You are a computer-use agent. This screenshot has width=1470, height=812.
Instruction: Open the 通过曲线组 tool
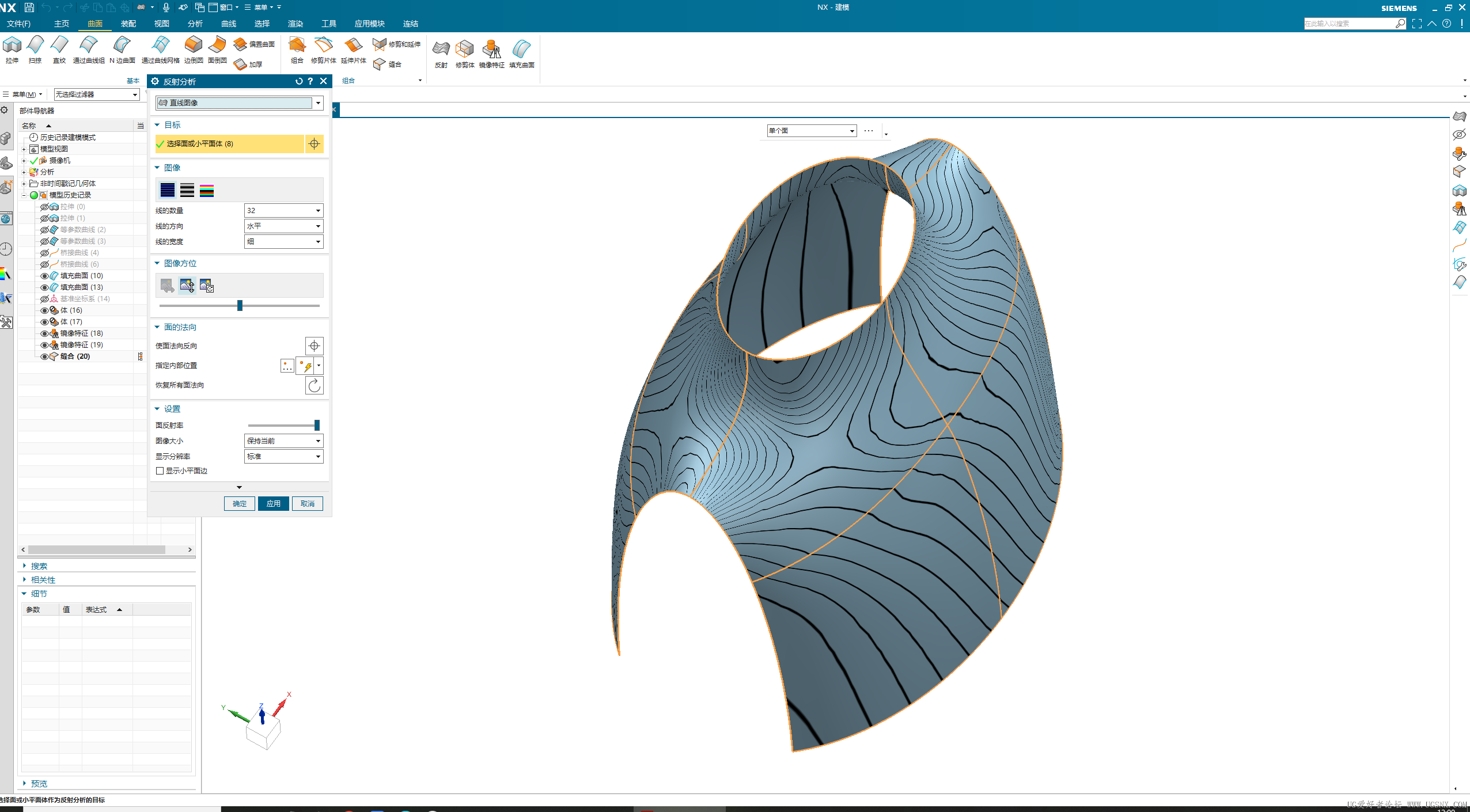[89, 50]
